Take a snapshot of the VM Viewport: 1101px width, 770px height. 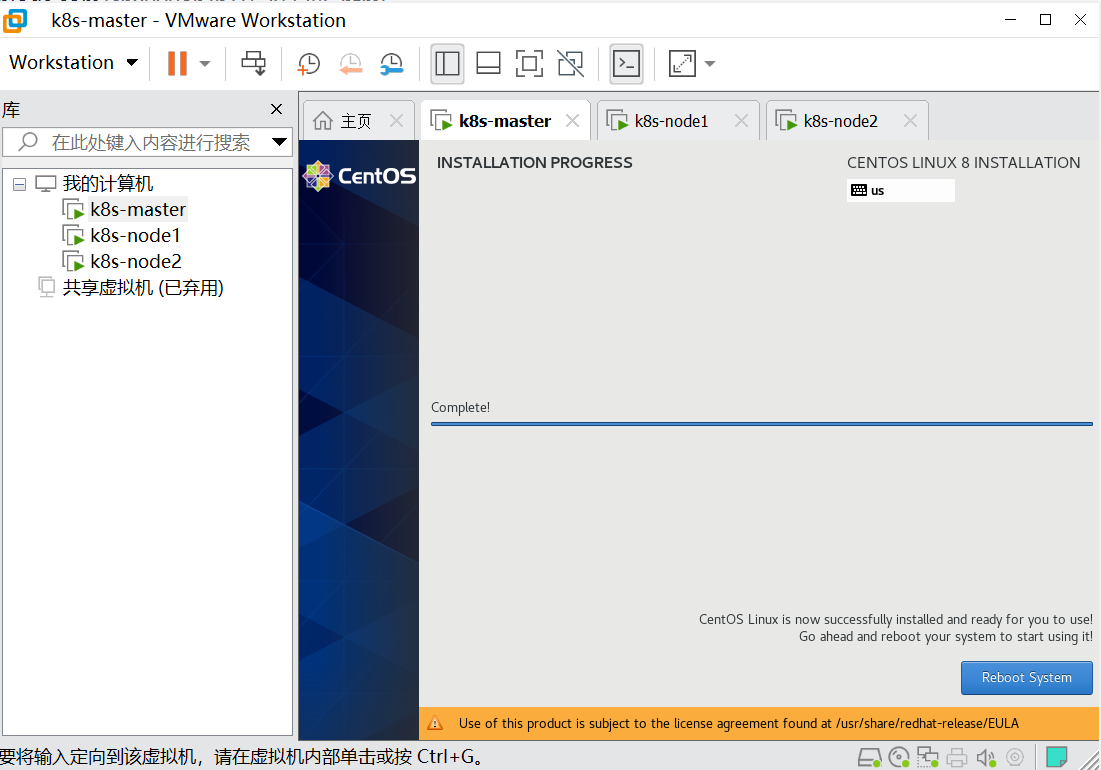click(308, 64)
